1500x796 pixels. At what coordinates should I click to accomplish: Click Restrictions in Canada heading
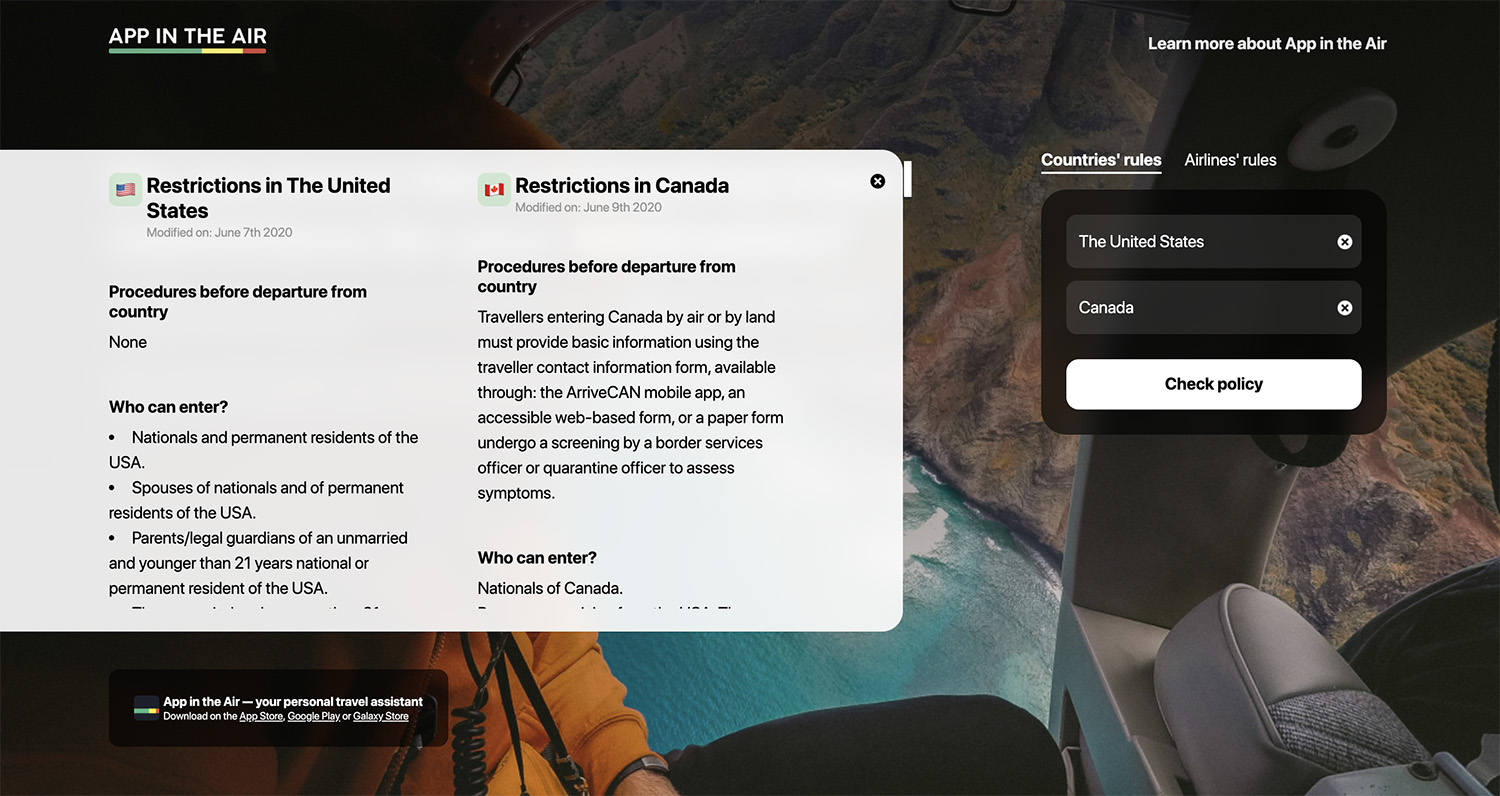622,186
